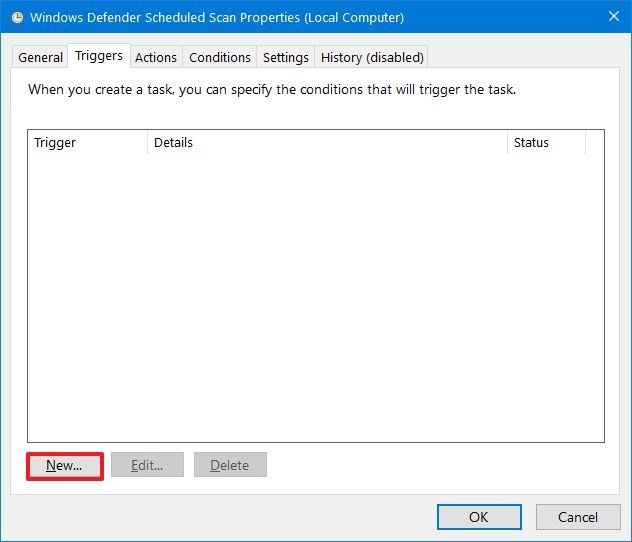Click the greyed-out Delete button
Screen dimensions: 632x542
(x=230, y=465)
